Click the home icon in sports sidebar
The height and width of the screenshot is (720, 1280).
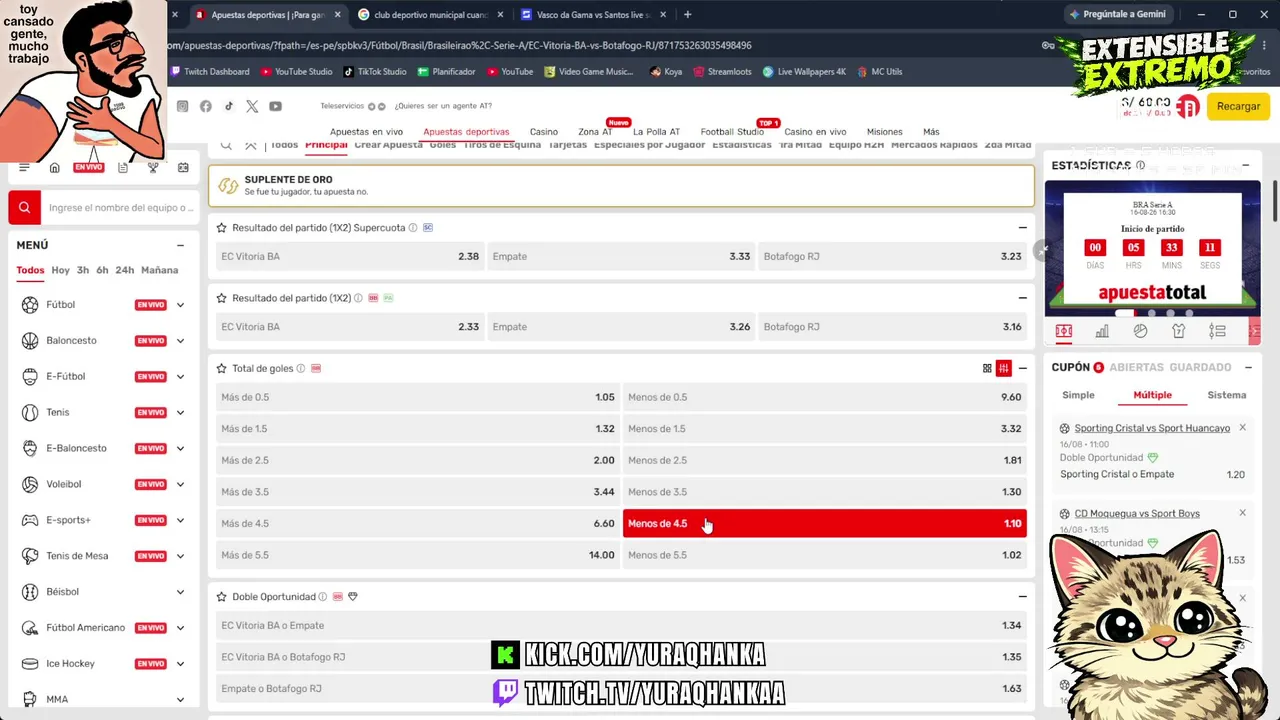coord(55,168)
